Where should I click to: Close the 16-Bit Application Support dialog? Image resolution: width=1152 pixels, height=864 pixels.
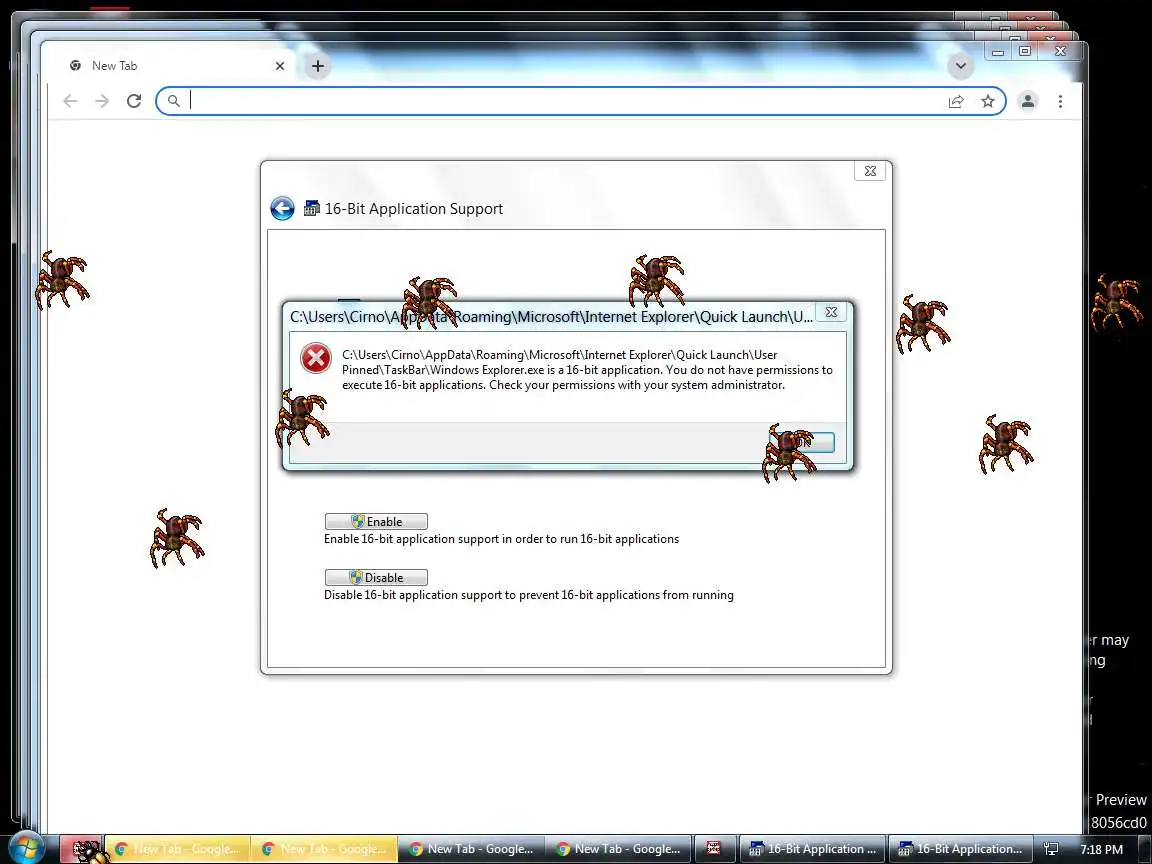click(870, 170)
